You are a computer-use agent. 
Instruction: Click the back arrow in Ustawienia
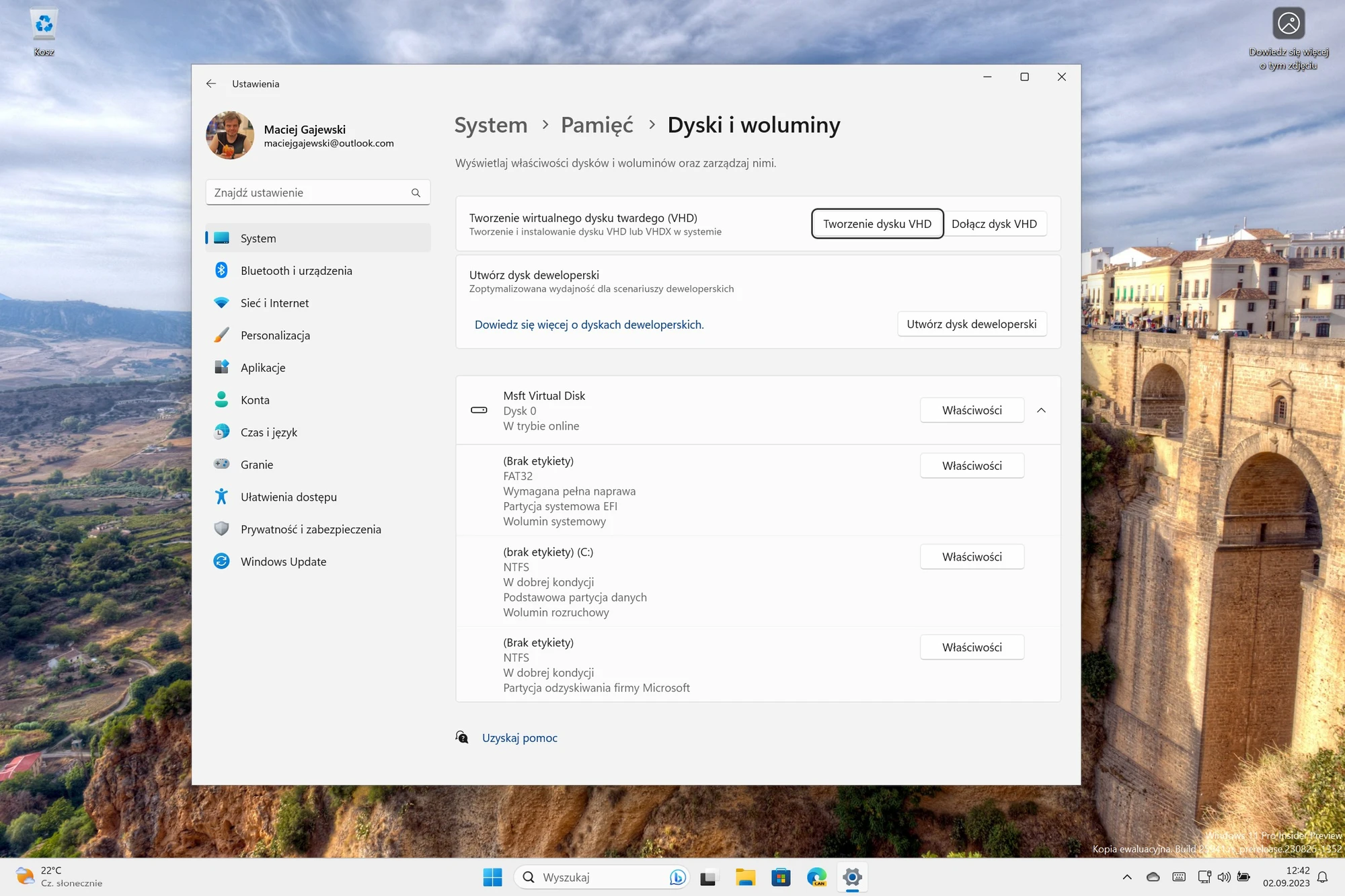tap(211, 83)
